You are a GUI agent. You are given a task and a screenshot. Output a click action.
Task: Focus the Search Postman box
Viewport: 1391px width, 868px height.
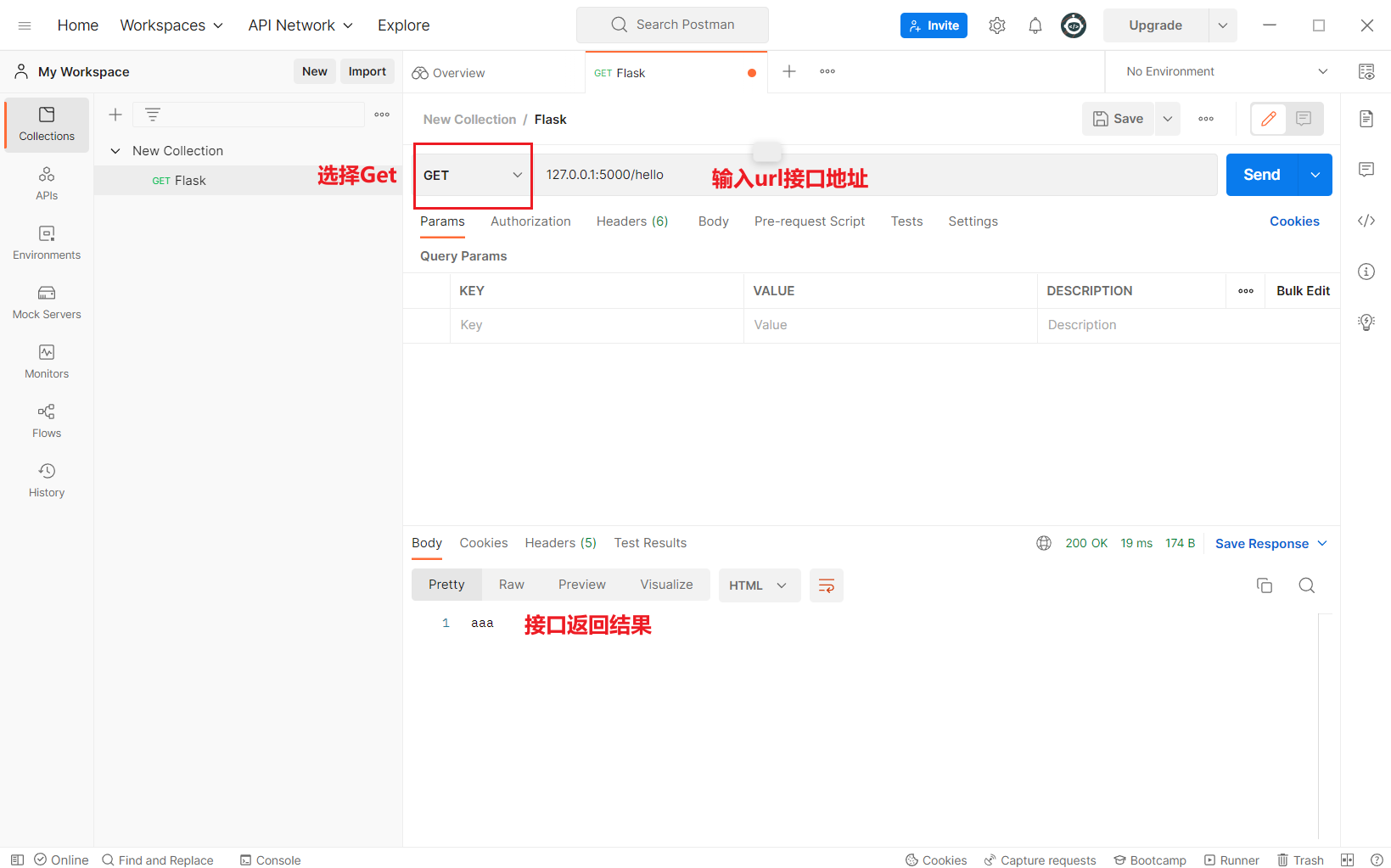click(672, 25)
